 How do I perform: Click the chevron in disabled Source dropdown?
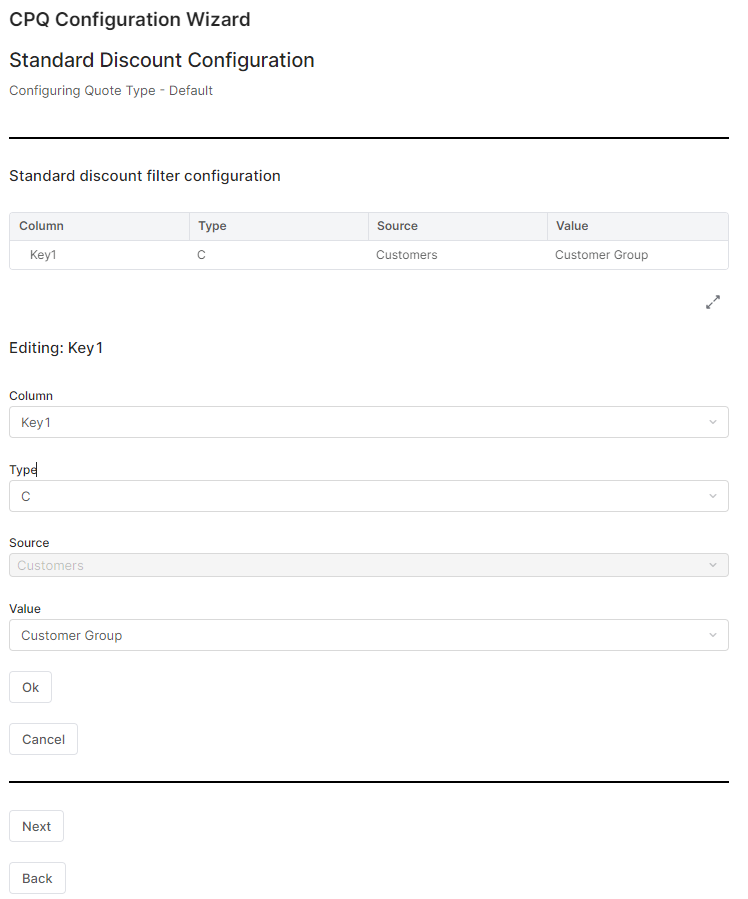point(712,565)
